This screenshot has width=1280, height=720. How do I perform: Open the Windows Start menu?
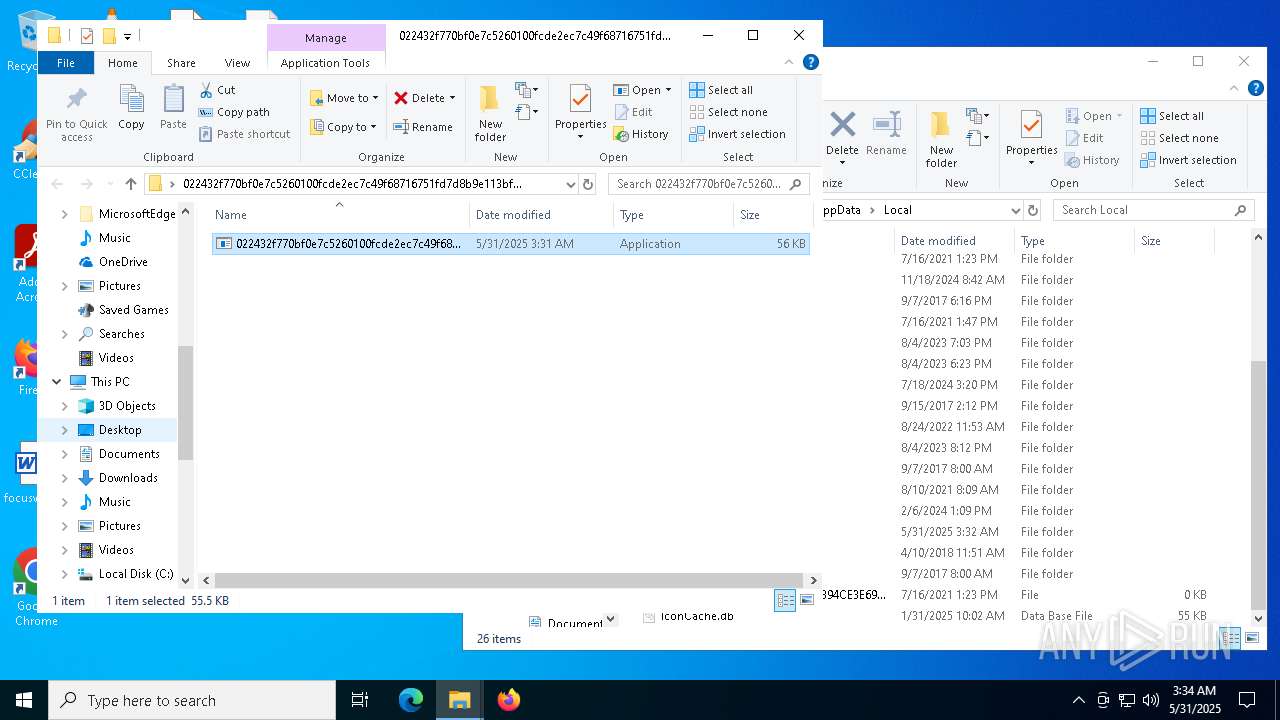[24, 700]
